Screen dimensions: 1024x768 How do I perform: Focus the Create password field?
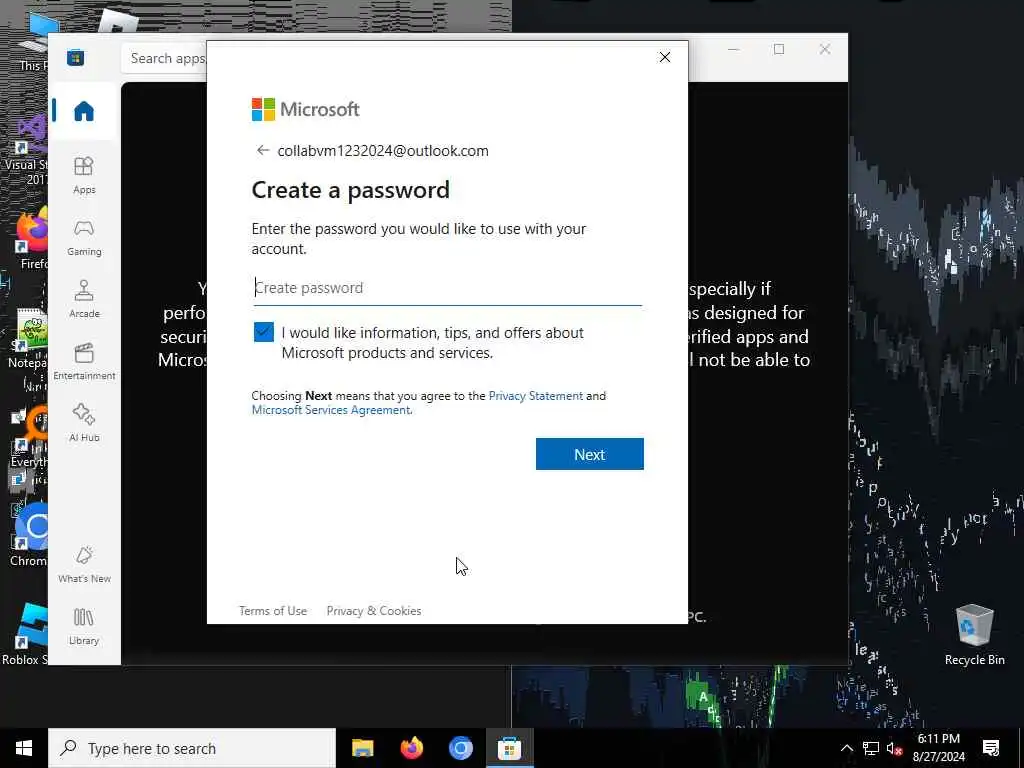tap(447, 288)
